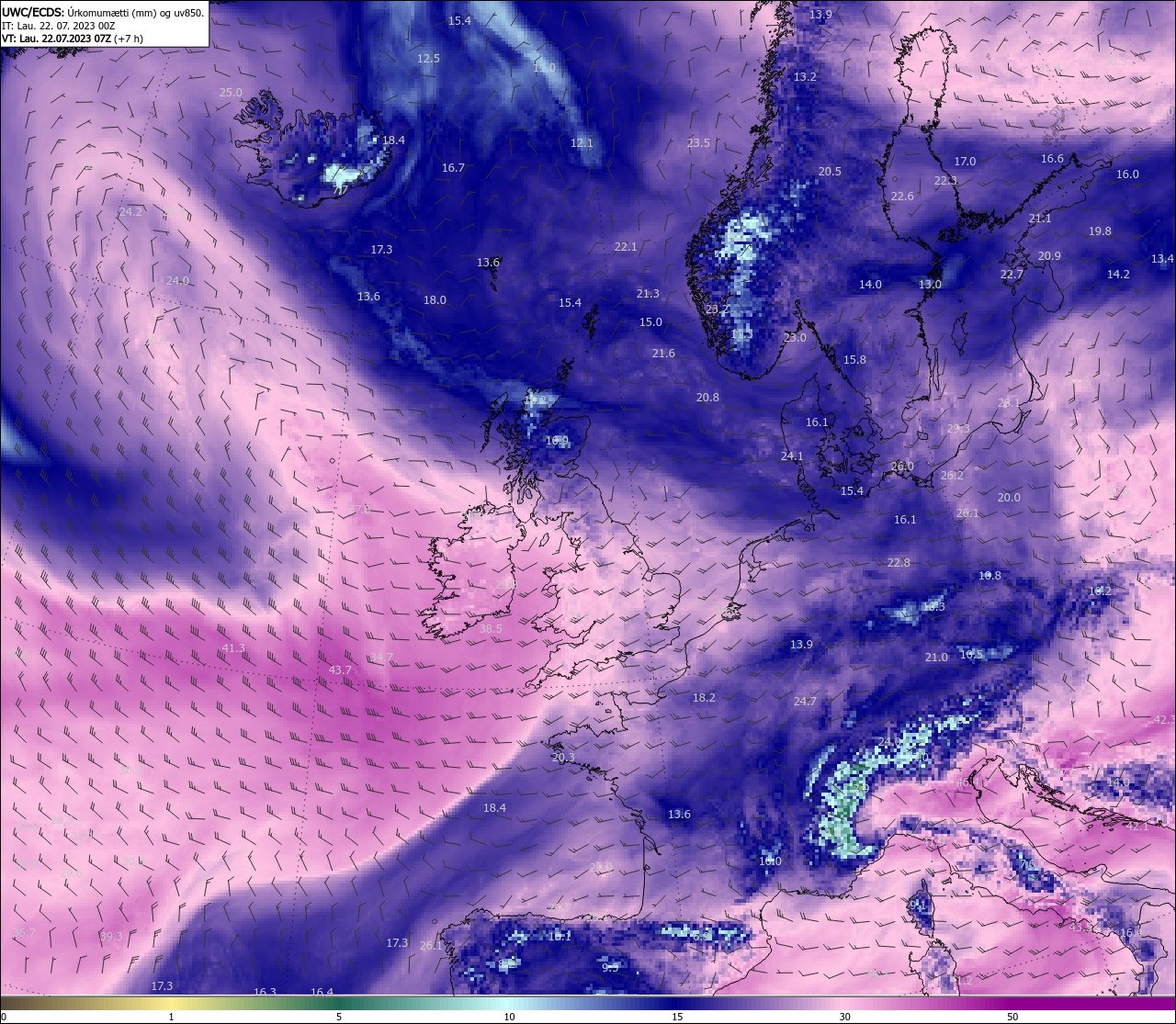Click the 30 tick on the color scale
The height and width of the screenshot is (1024, 1176).
pyautogui.click(x=844, y=1017)
